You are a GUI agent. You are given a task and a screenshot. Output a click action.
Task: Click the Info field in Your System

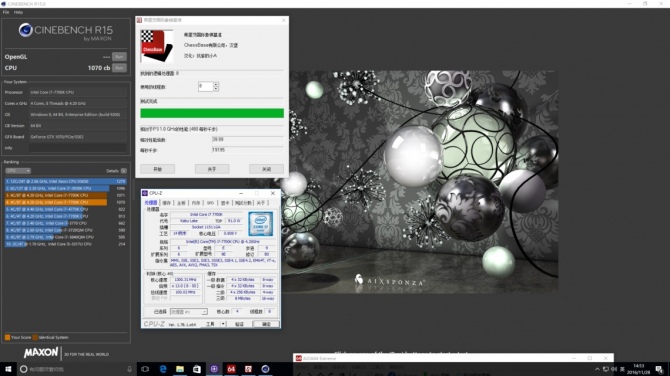click(x=77, y=148)
